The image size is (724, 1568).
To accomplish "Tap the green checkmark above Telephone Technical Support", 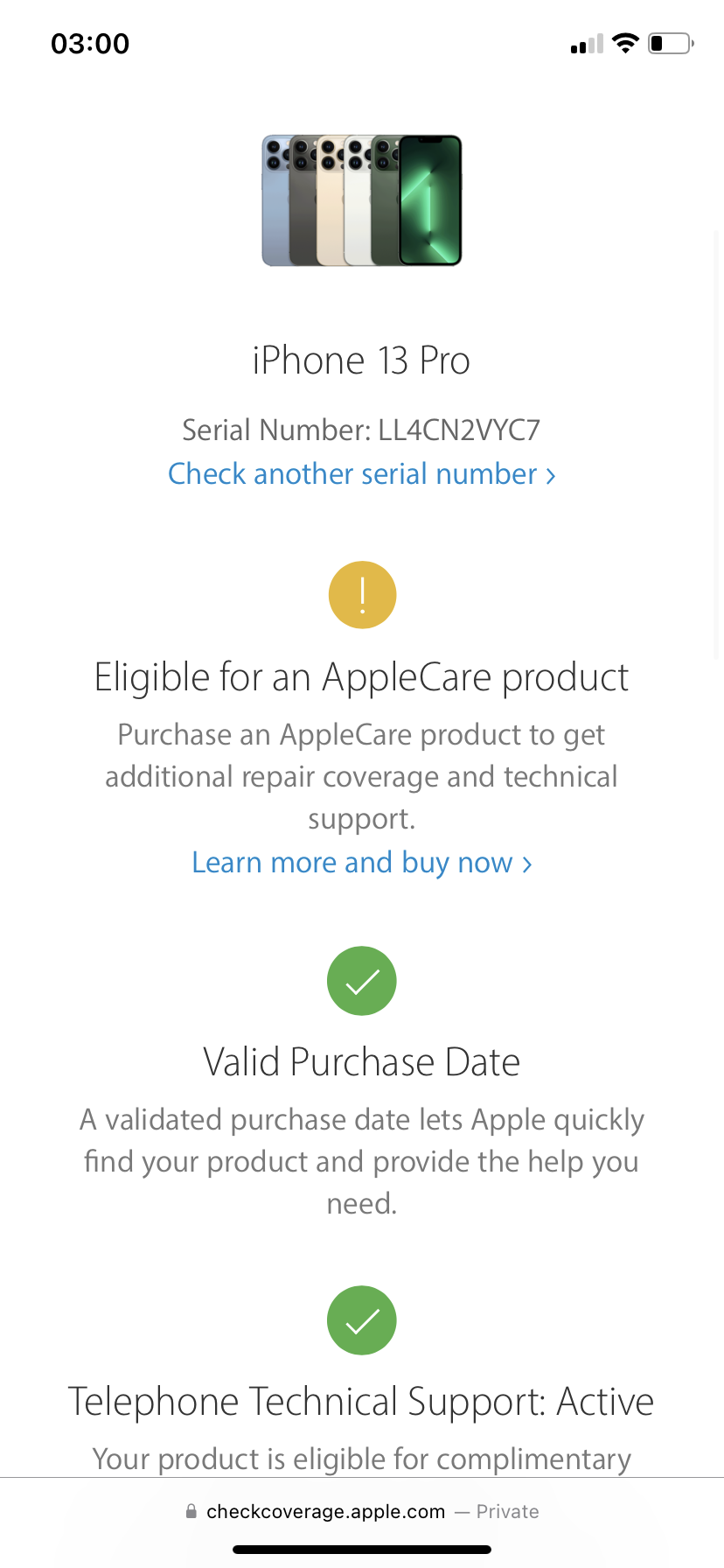I will (362, 1320).
